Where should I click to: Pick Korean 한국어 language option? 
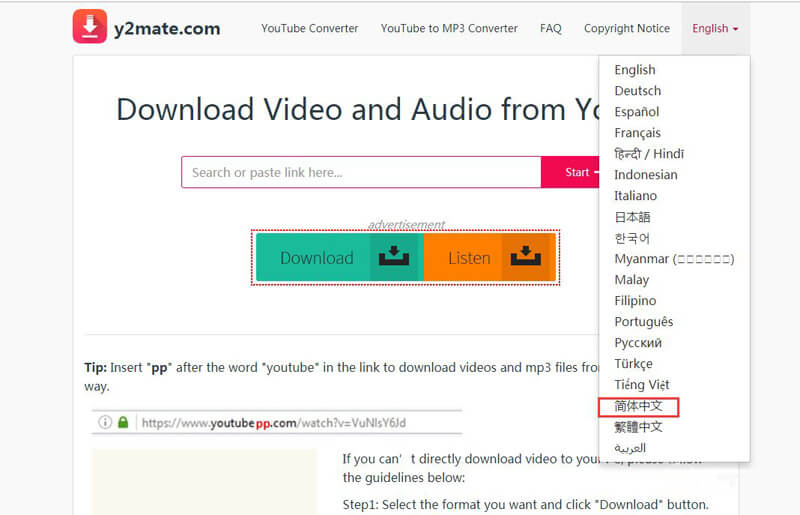pyautogui.click(x=632, y=238)
